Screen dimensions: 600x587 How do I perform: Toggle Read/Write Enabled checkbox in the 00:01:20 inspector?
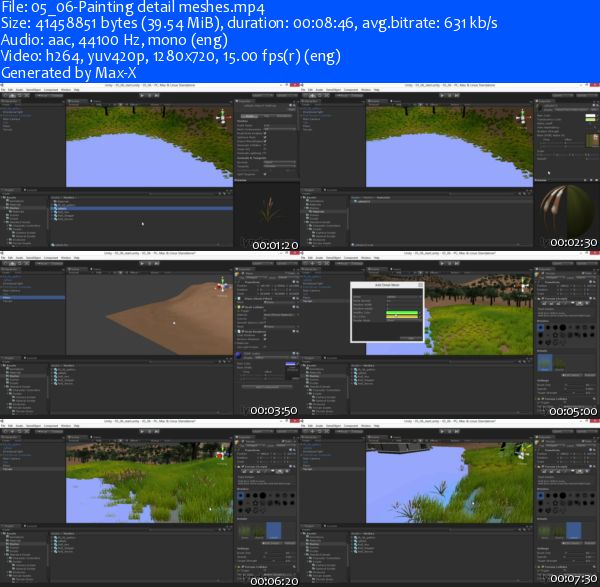(265, 133)
